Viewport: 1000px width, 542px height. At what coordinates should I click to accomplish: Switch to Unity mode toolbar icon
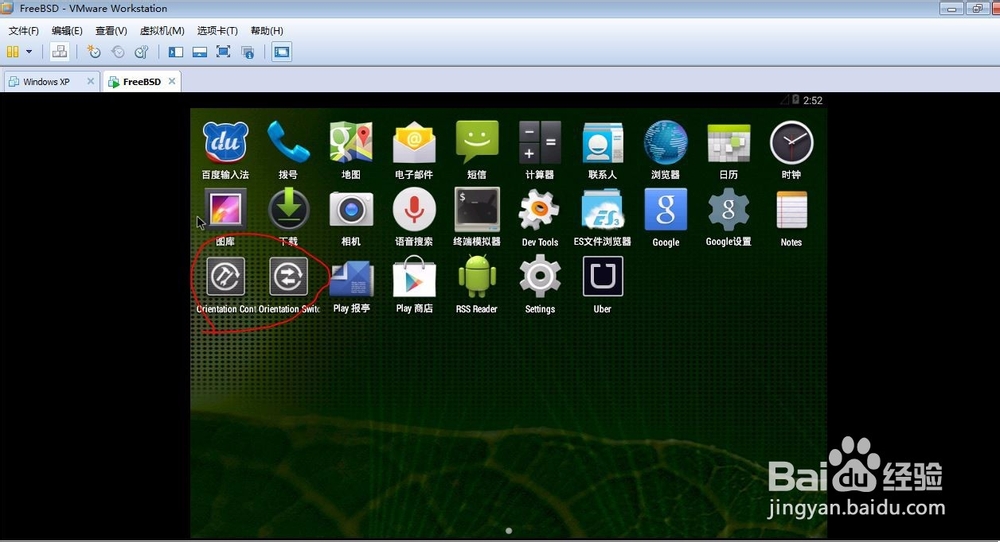tap(248, 52)
